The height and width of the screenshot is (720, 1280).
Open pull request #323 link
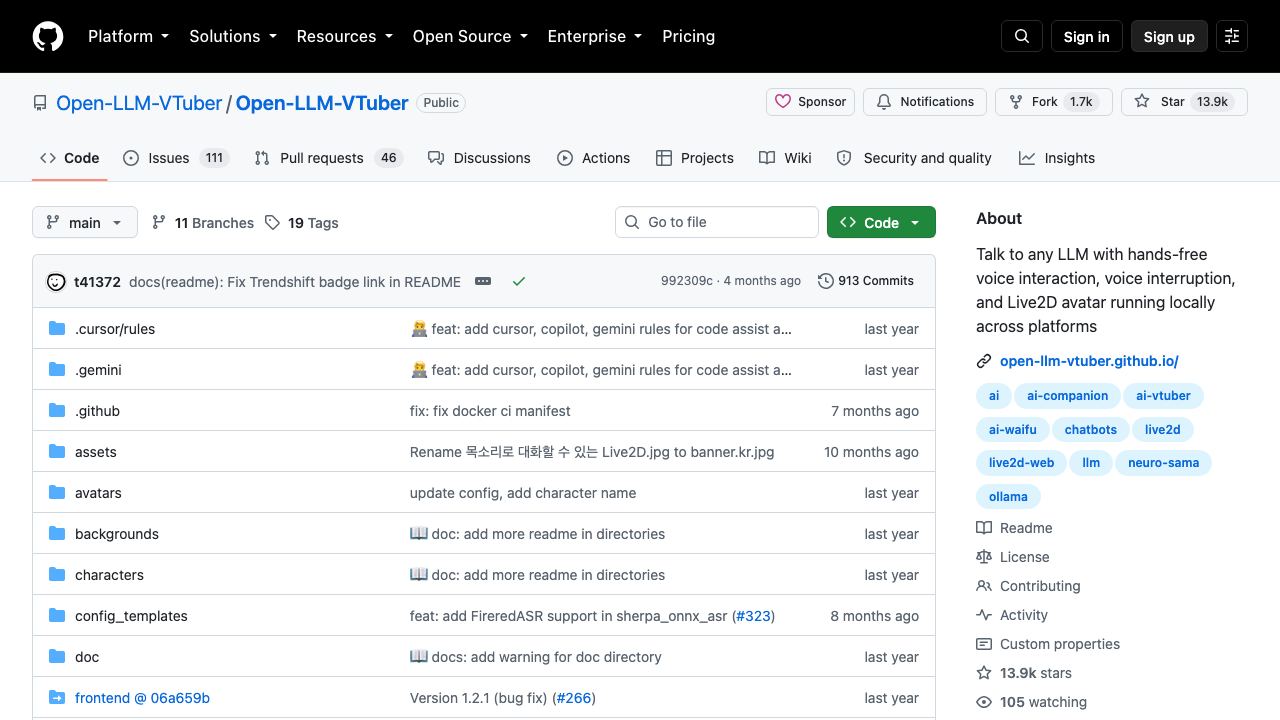point(753,616)
